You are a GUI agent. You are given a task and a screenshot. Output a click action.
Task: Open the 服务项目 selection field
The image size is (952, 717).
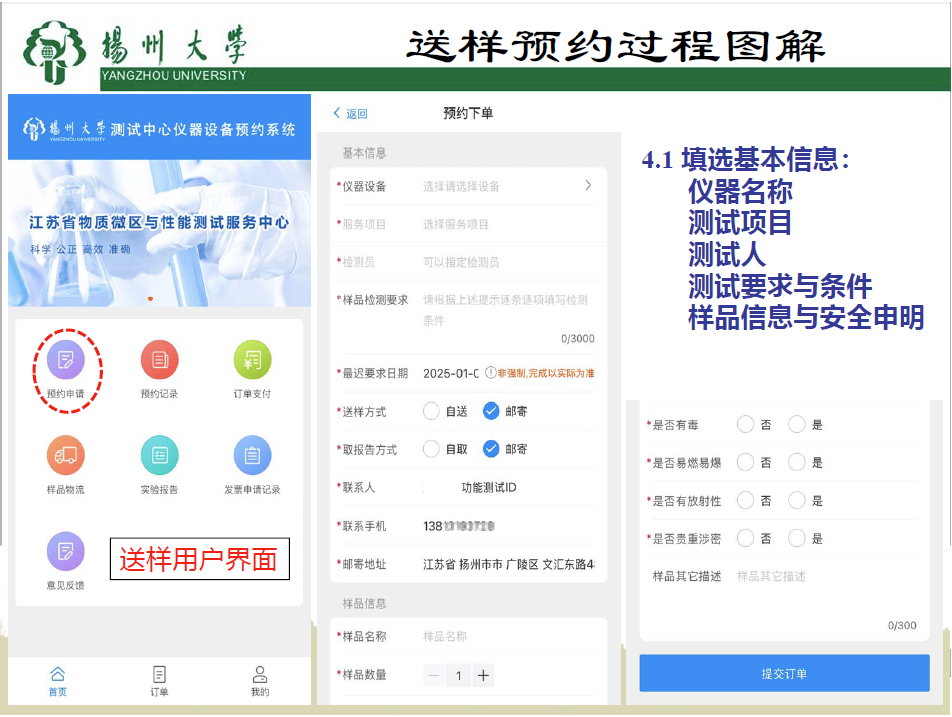click(x=505, y=224)
